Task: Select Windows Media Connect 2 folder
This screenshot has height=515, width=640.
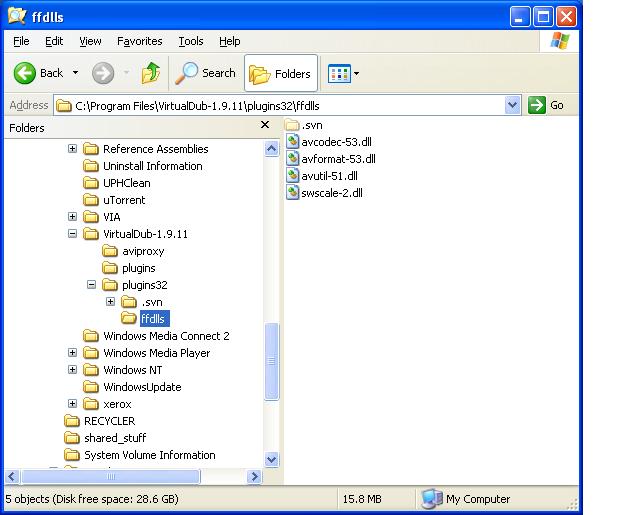Action: [166, 336]
